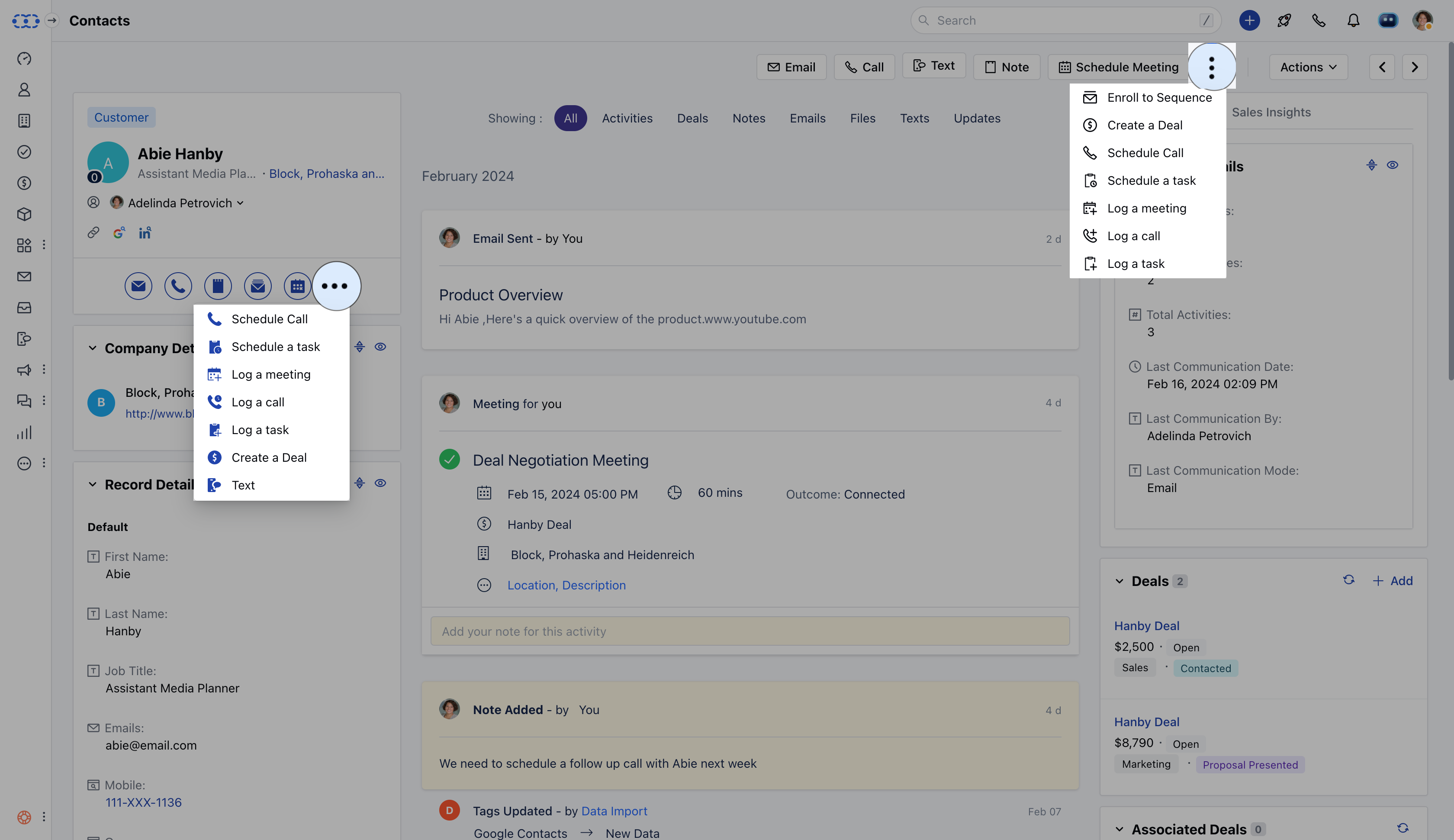Open the Analytics bar-chart icon in the sidebar
The image size is (1454, 840).
point(24,432)
